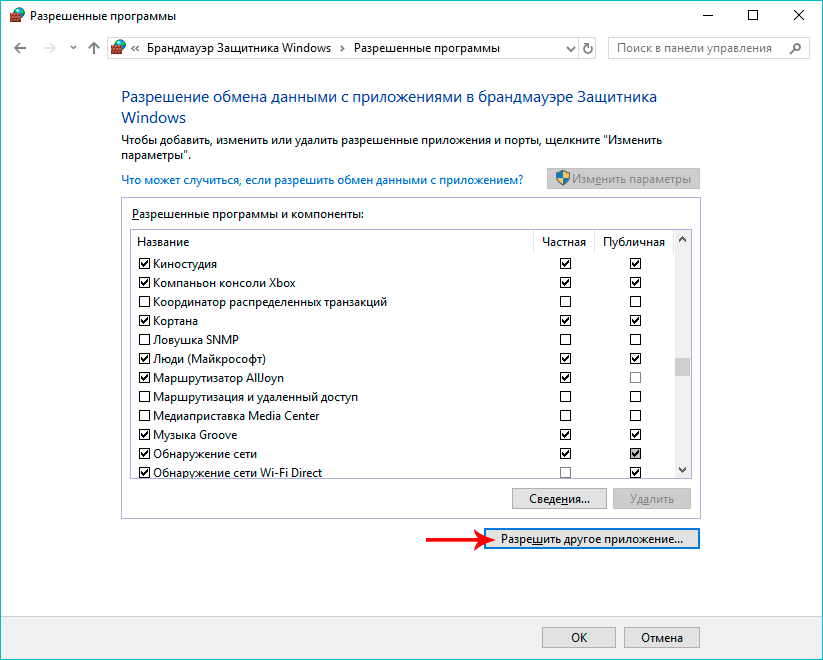Click the list scrollbar down arrow

(682, 469)
